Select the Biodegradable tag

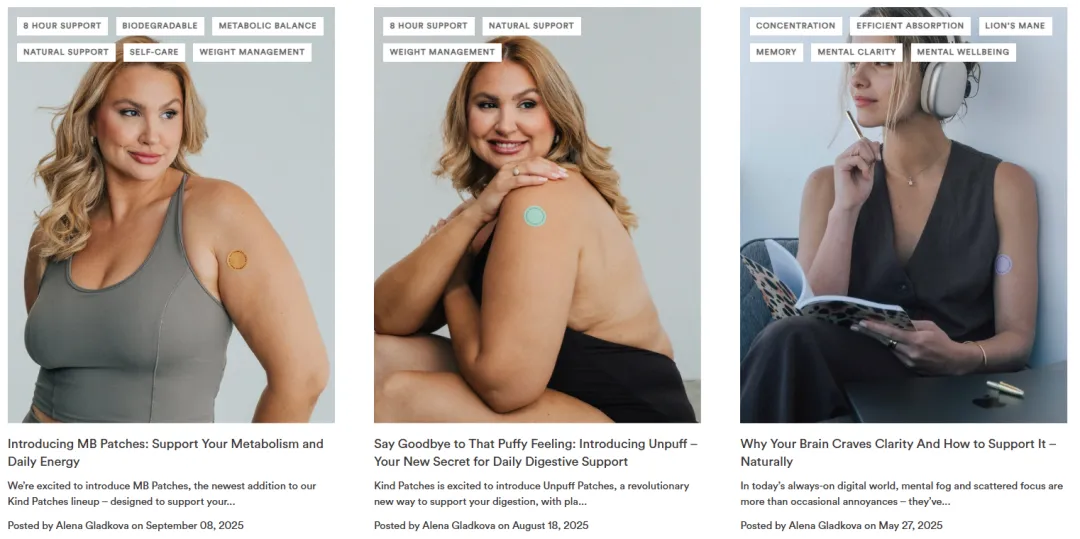tap(160, 26)
